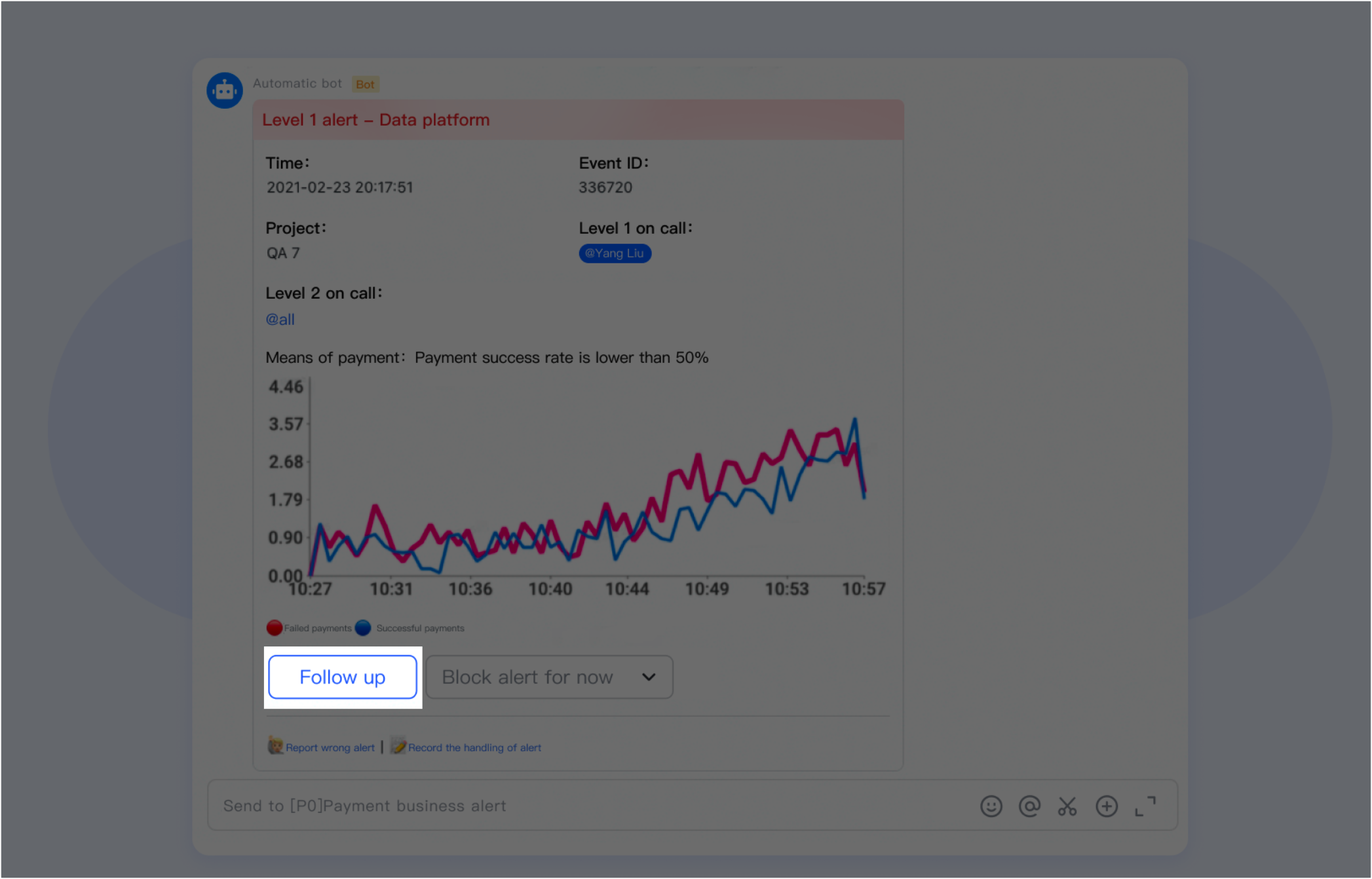Click the Automatic bot avatar

pyautogui.click(x=225, y=90)
